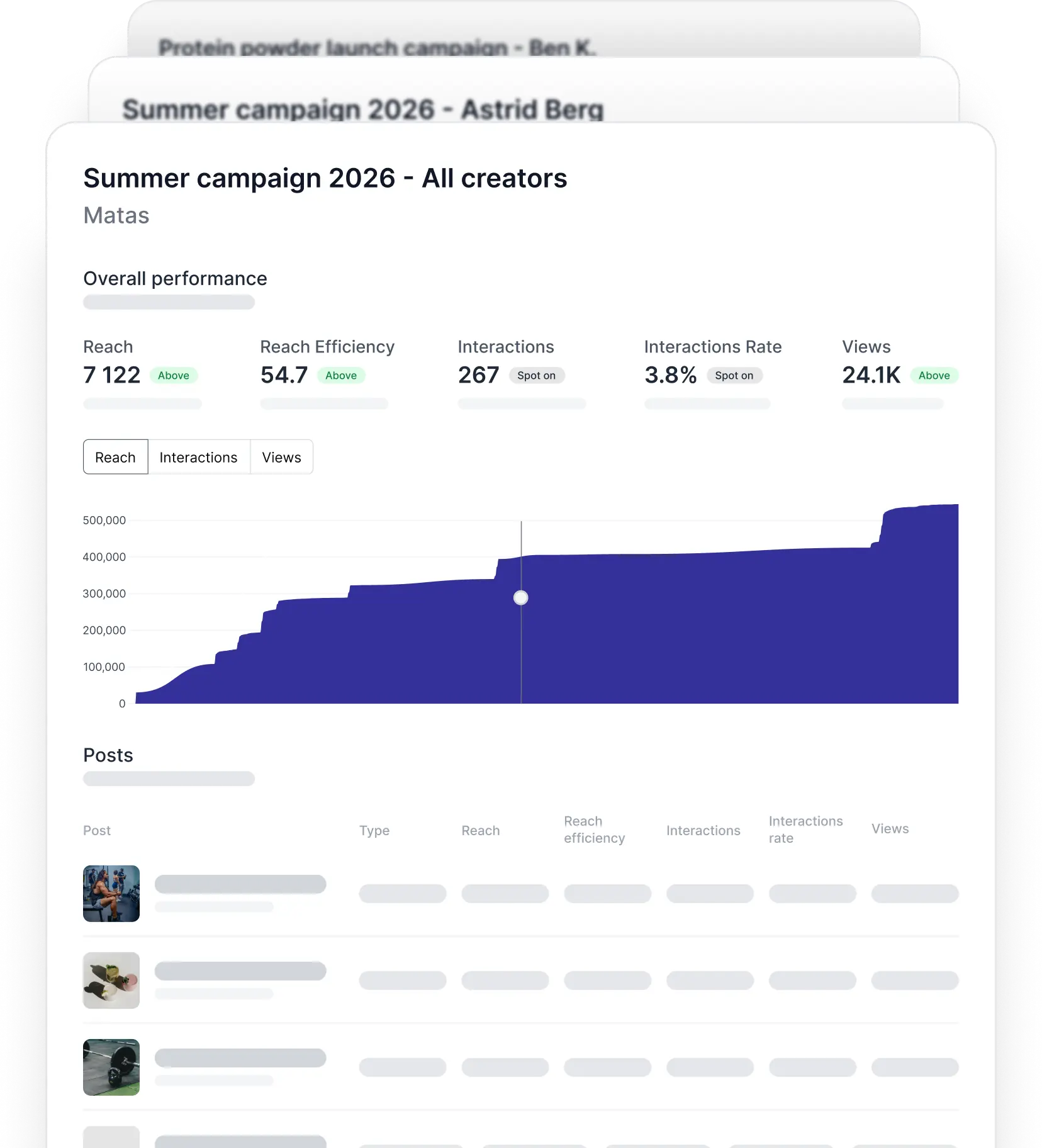Sort posts by Reach efficiency column header
Viewport: 1042px width, 1148px height.
tap(595, 830)
